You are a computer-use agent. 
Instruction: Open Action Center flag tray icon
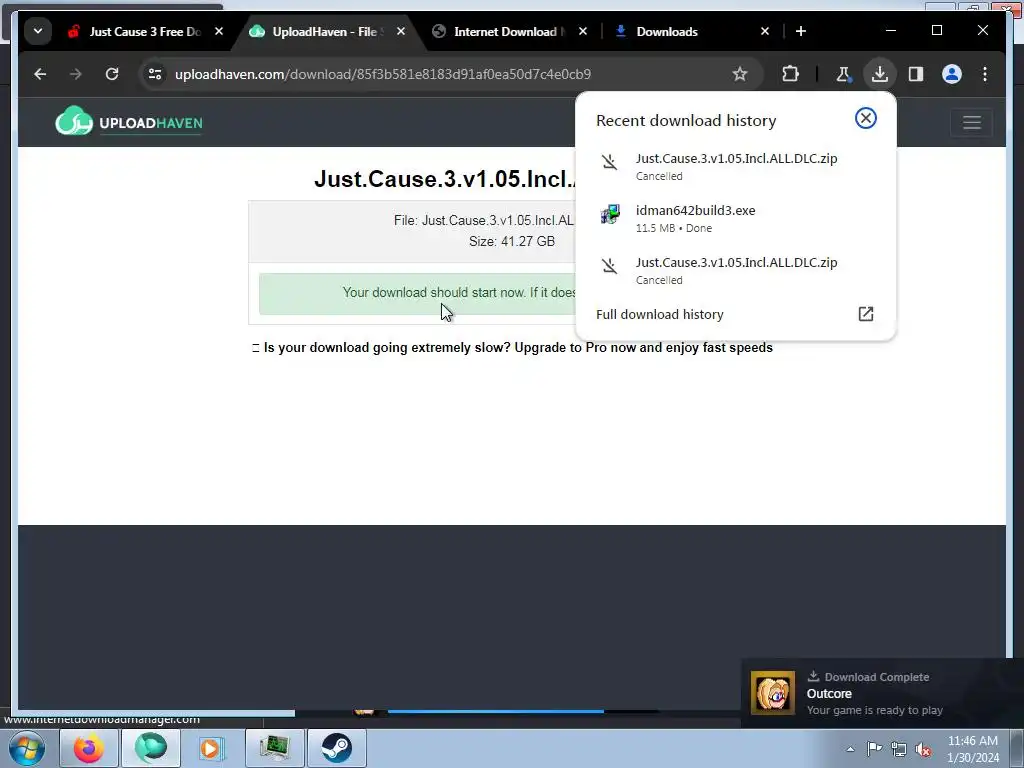coord(874,749)
